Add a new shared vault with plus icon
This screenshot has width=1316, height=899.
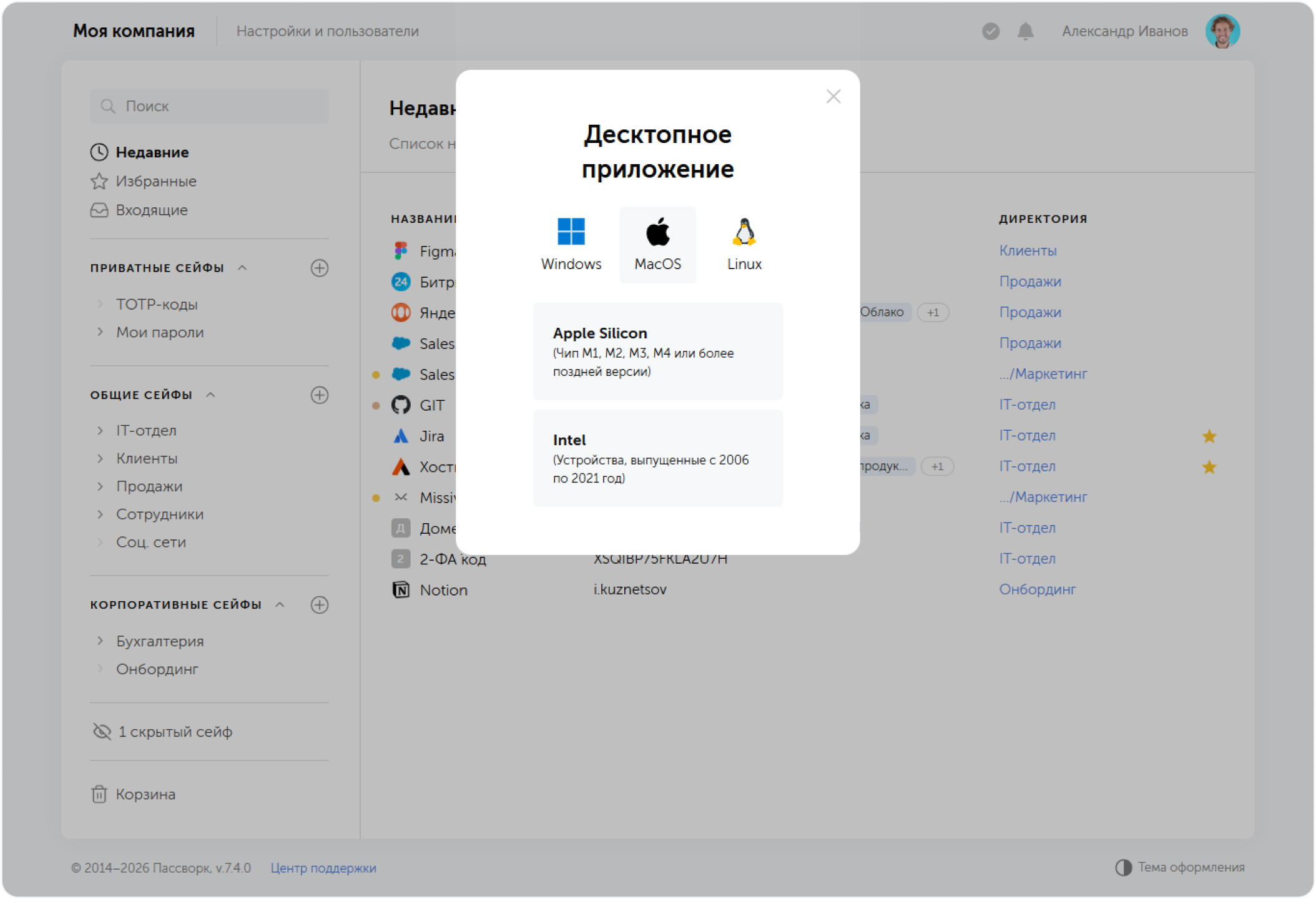pos(319,395)
